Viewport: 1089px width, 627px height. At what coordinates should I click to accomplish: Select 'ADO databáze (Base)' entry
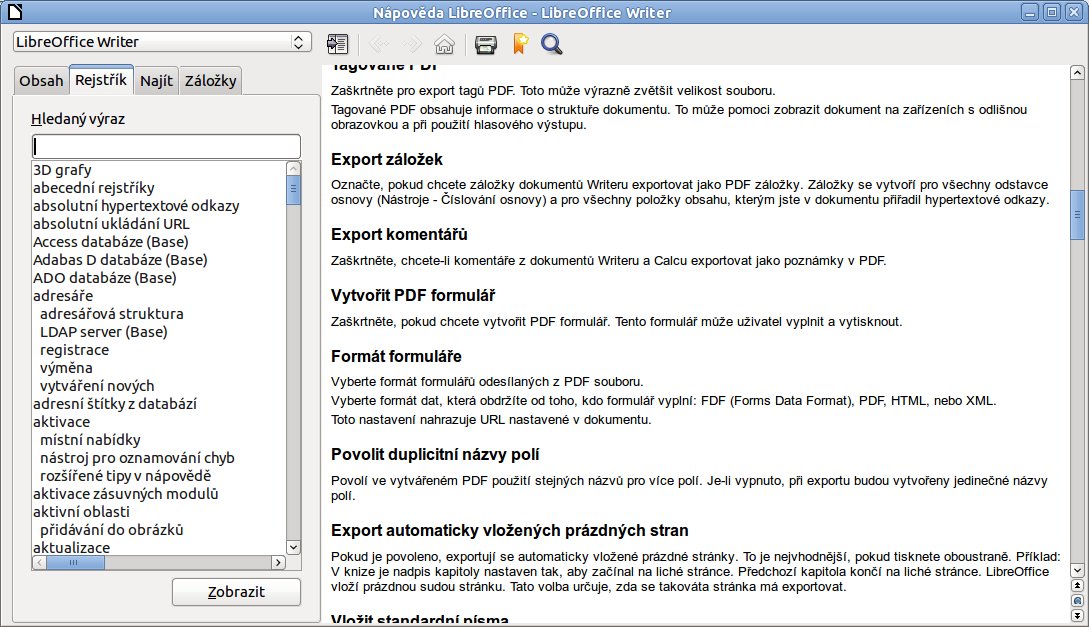pos(105,278)
